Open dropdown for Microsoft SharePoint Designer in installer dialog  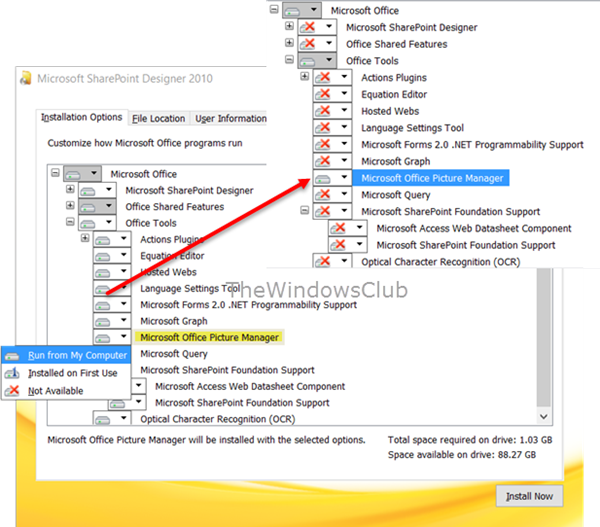[x=109, y=190]
